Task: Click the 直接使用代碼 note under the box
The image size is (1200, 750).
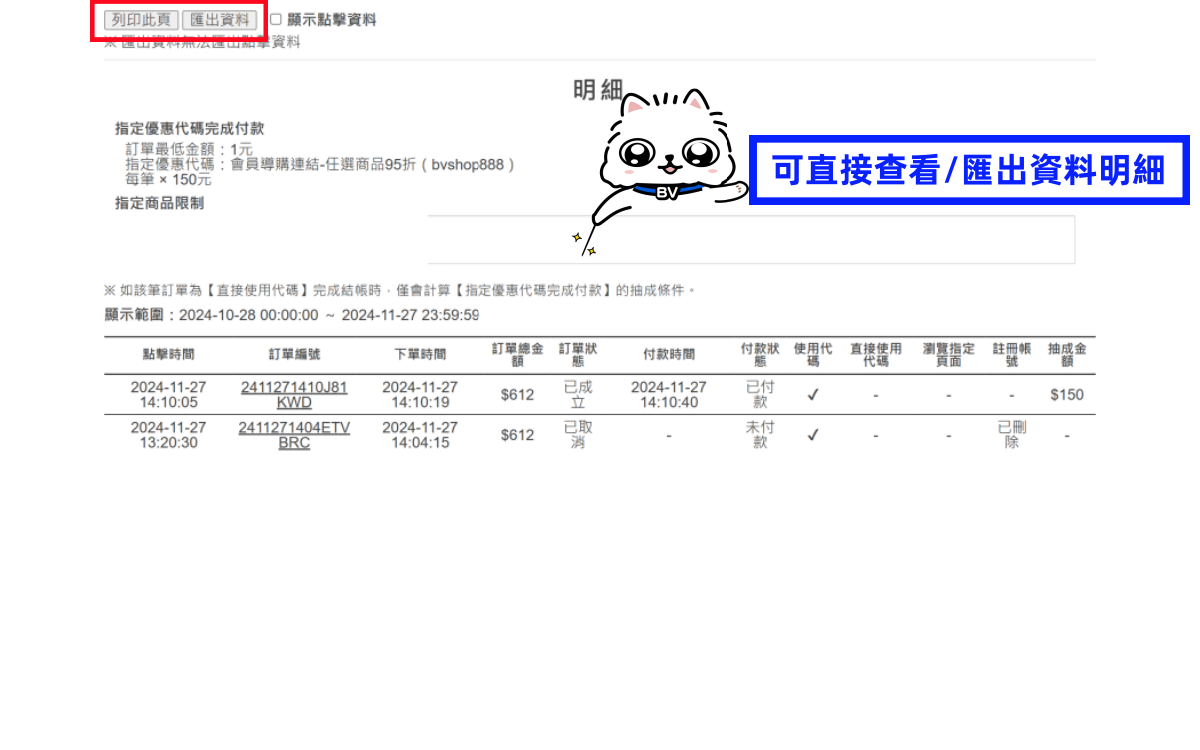Action: click(x=399, y=291)
